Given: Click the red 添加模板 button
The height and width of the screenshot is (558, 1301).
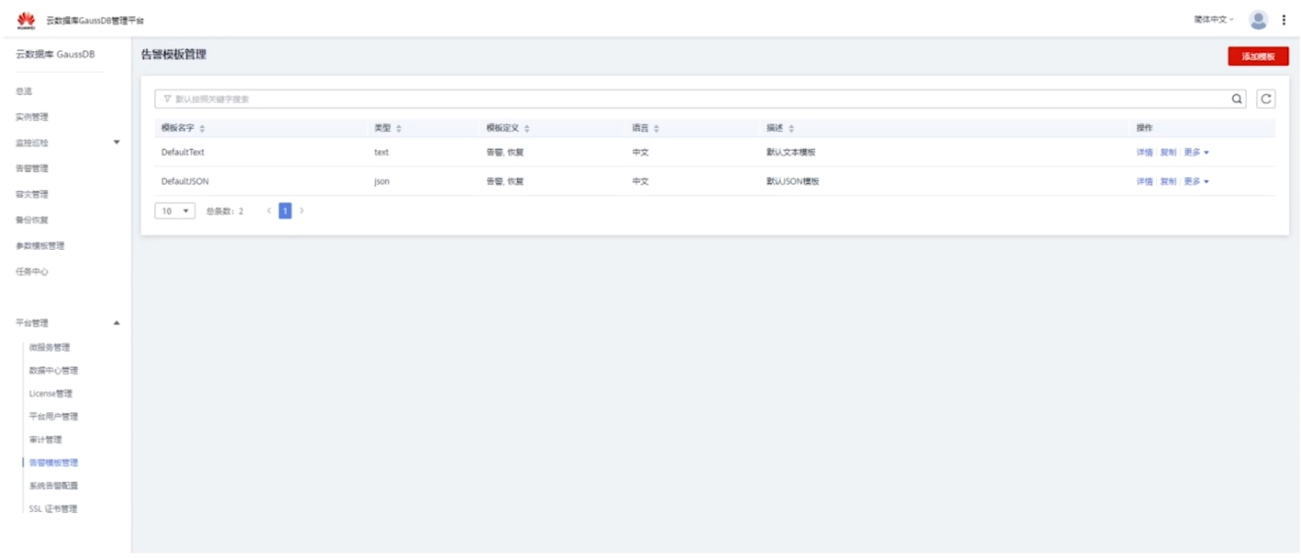Looking at the screenshot, I should (x=1258, y=57).
